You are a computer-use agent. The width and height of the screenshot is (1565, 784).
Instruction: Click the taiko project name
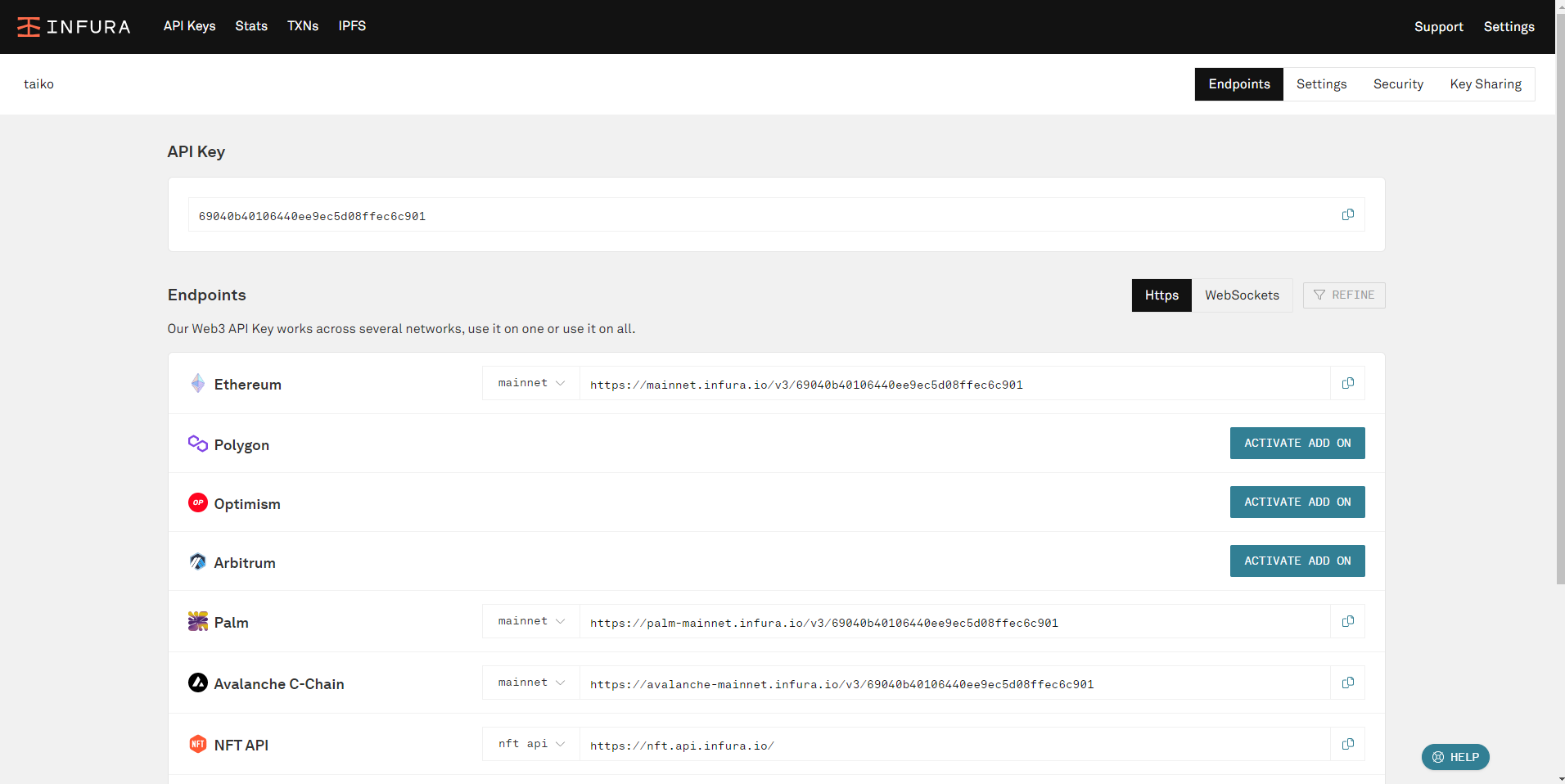coord(38,84)
